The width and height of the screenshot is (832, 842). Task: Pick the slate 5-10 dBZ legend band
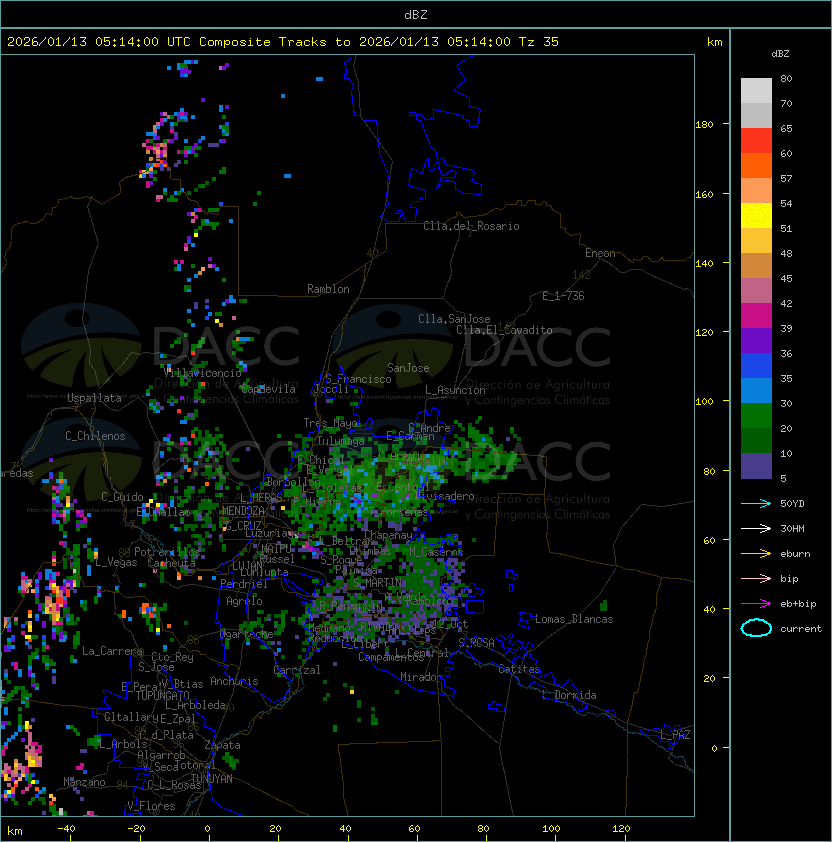point(756,466)
